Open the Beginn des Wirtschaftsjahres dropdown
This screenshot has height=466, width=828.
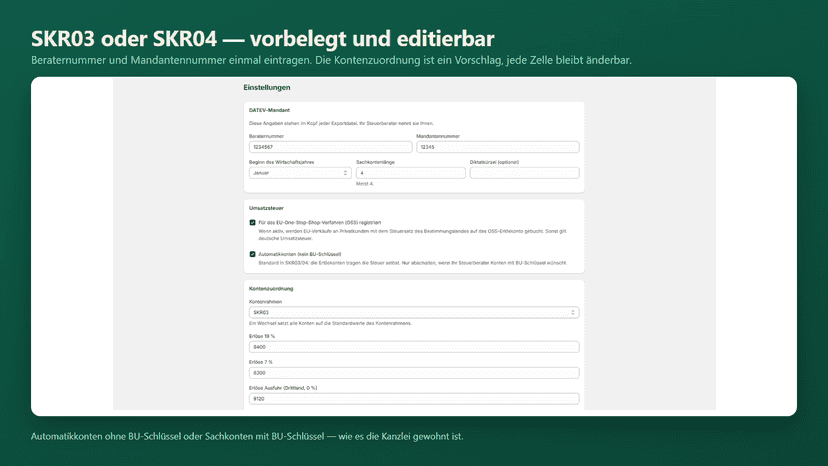coord(300,173)
